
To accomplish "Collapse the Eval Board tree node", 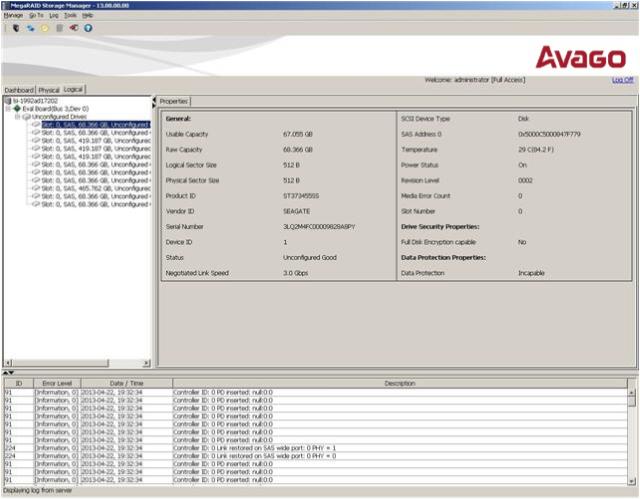I will pyautogui.click(x=9, y=108).
